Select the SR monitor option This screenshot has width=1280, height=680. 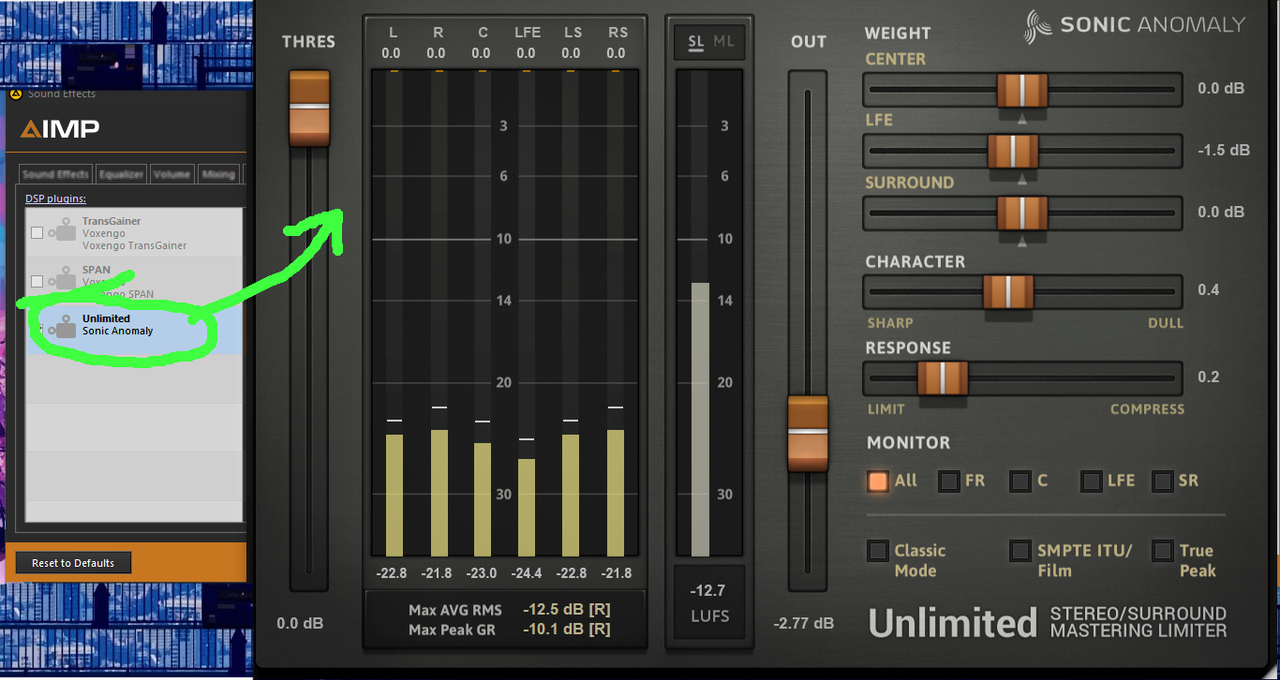[x=1162, y=481]
